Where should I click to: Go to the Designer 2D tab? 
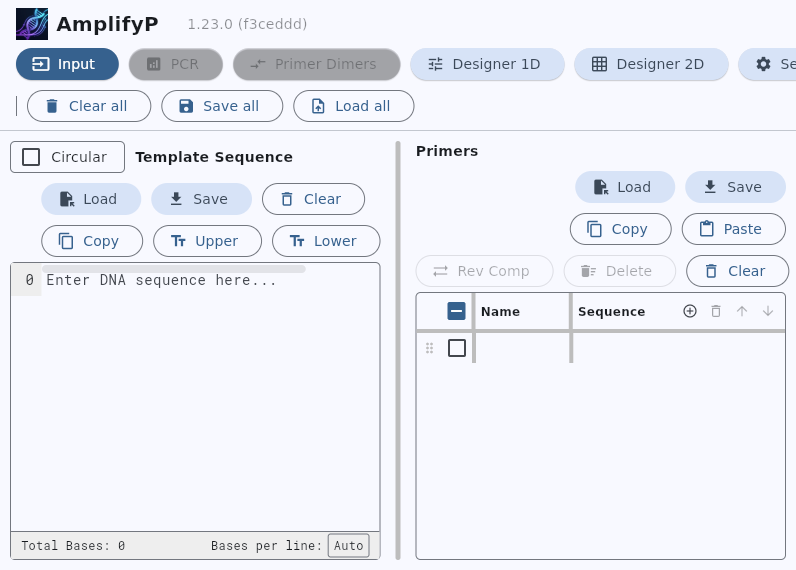[x=651, y=64]
